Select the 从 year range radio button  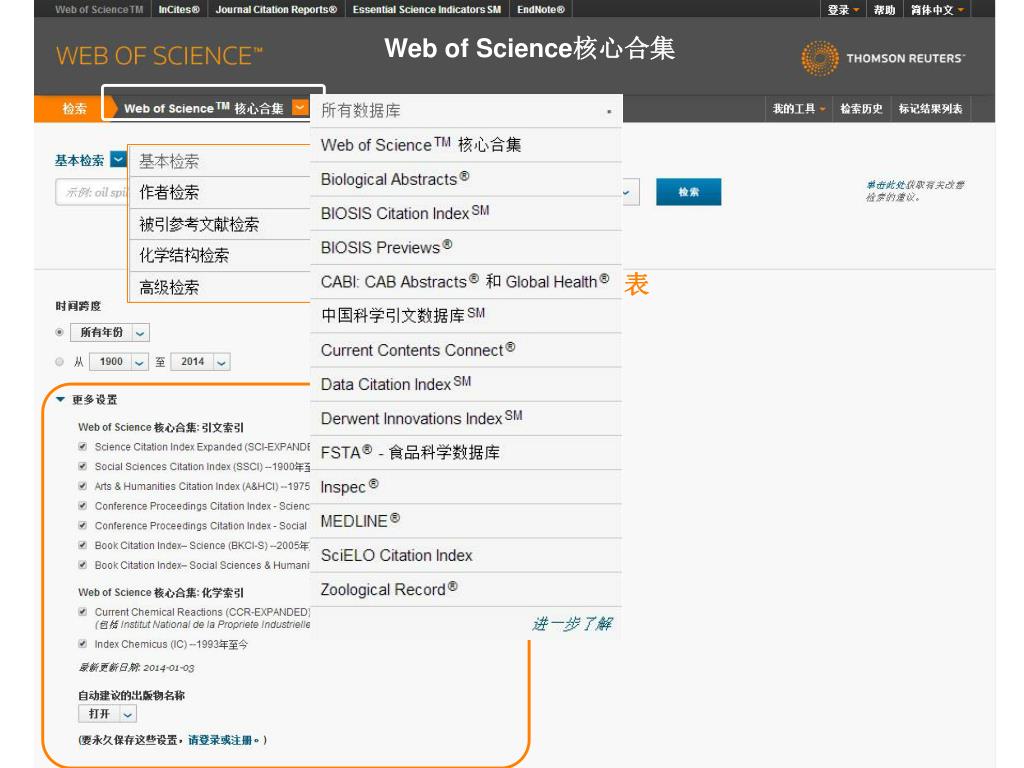pos(59,361)
